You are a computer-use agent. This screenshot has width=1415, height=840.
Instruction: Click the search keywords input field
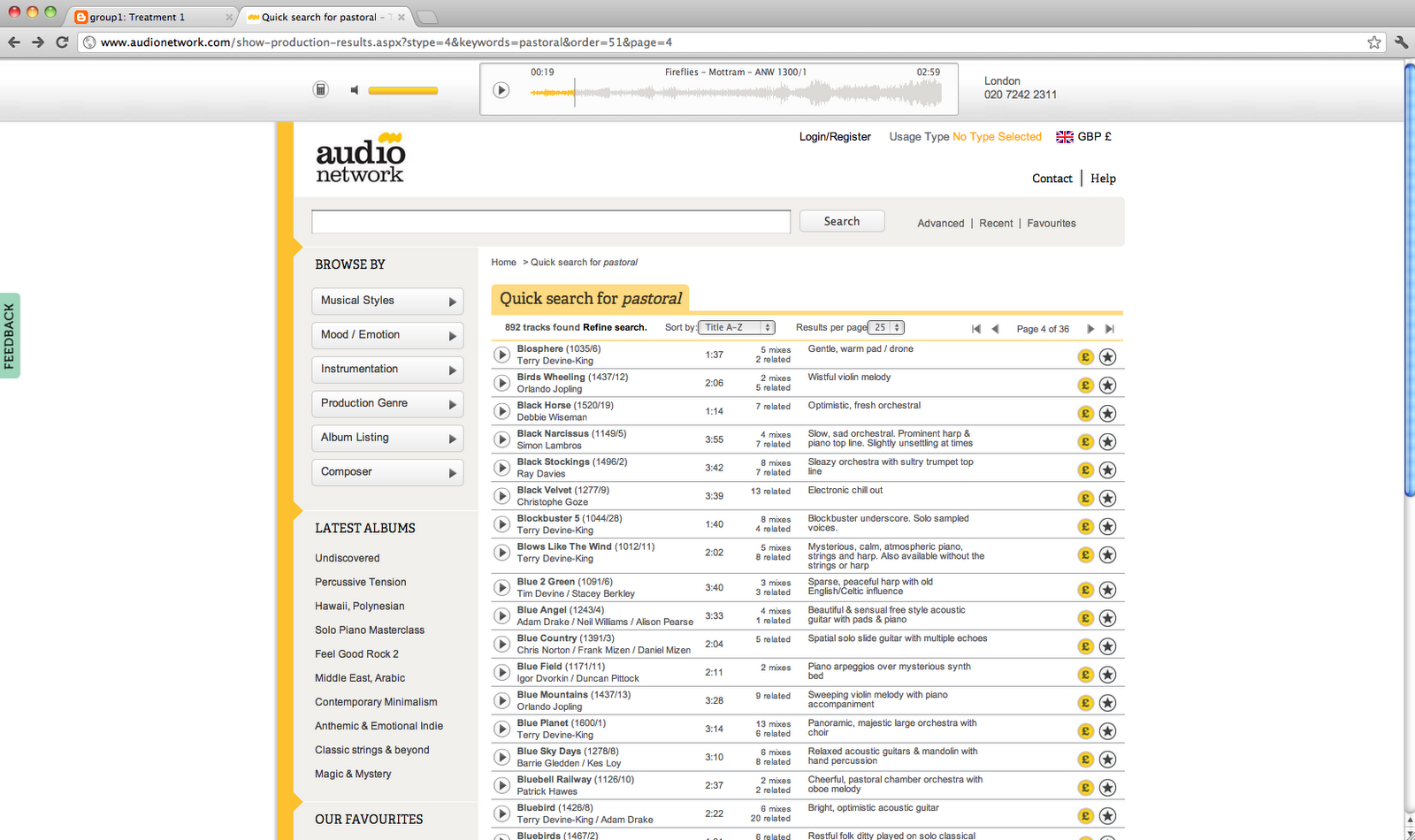tap(551, 222)
